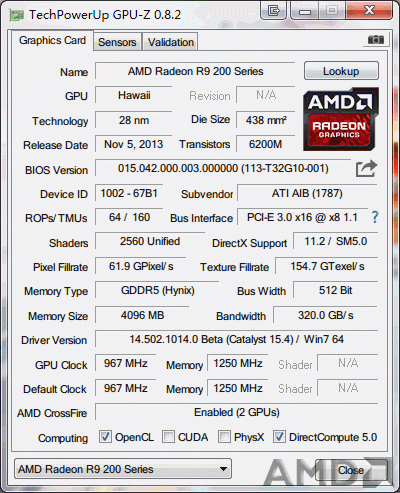The height and width of the screenshot is (493, 400).
Task: Switch to the Sensors tab
Action: pyautogui.click(x=117, y=42)
